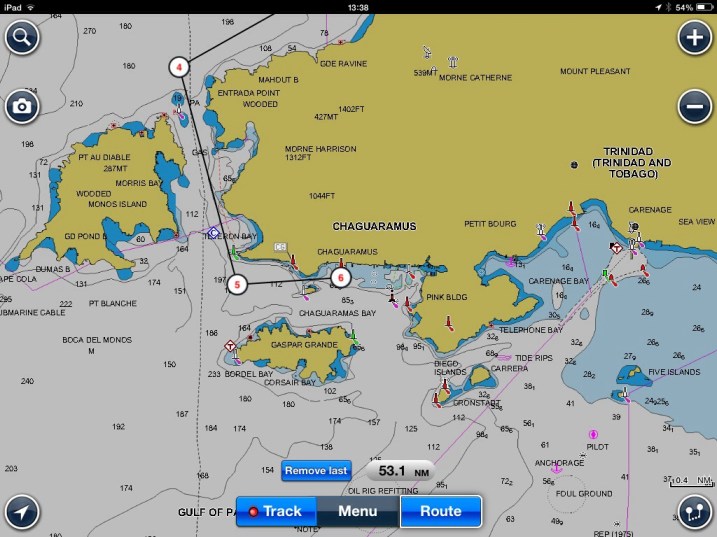Select route waypoint 6
Screen dimensions: 717x537
[340, 277]
